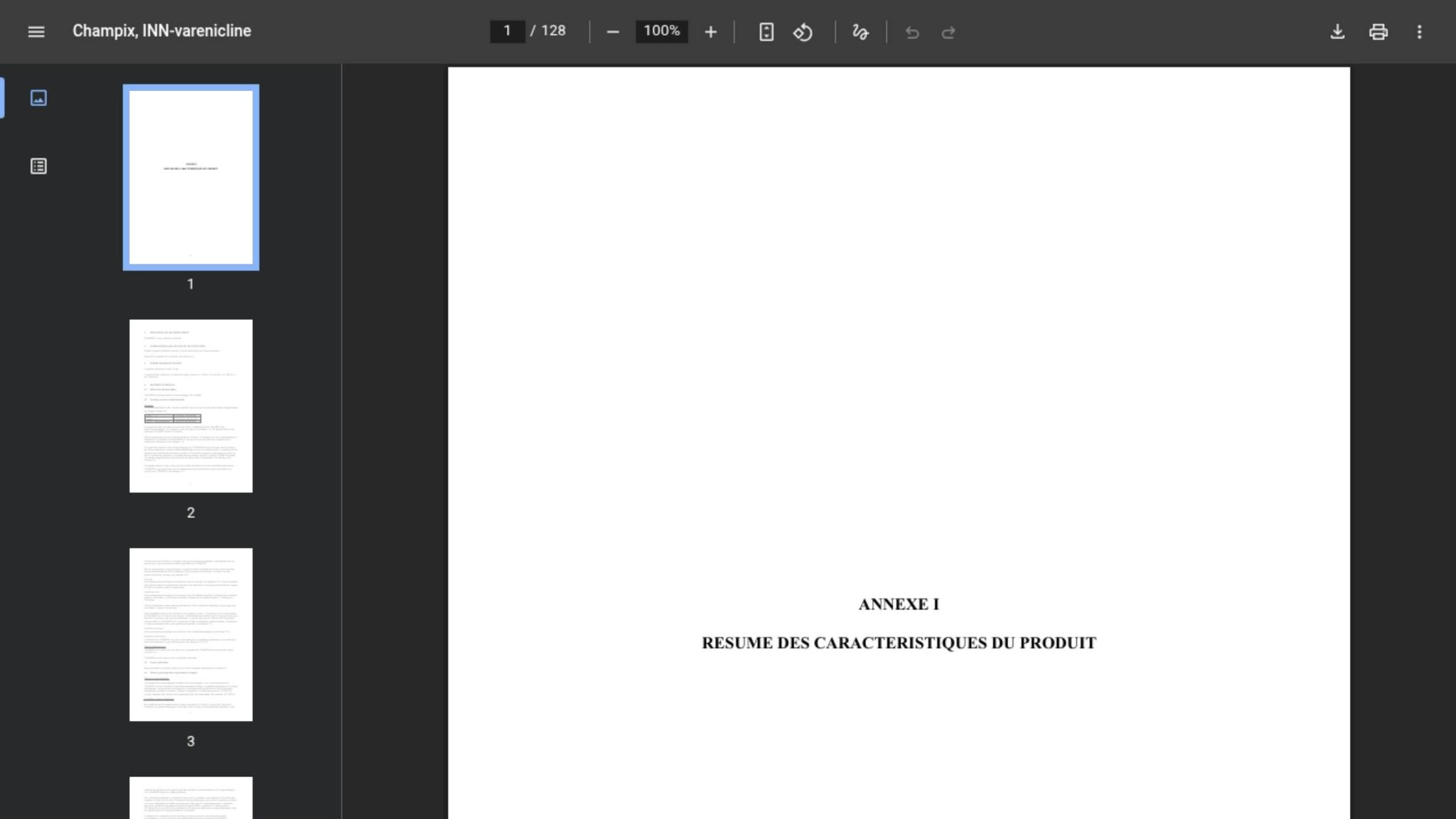
Task: Click the fit to page icon
Action: pos(766,32)
